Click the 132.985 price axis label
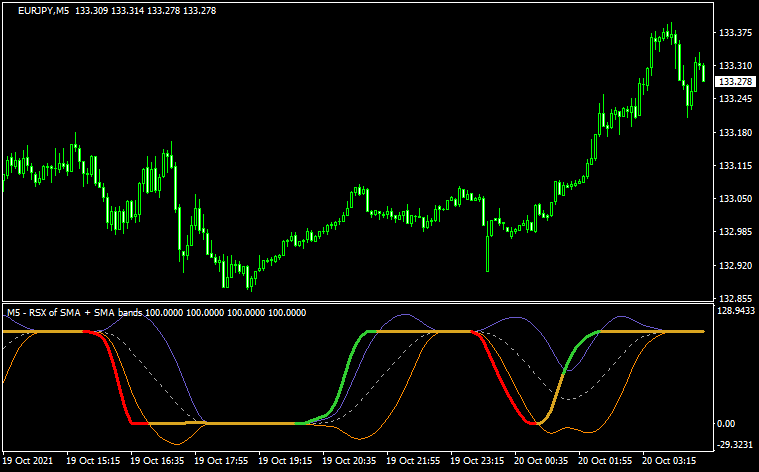 tap(735, 231)
